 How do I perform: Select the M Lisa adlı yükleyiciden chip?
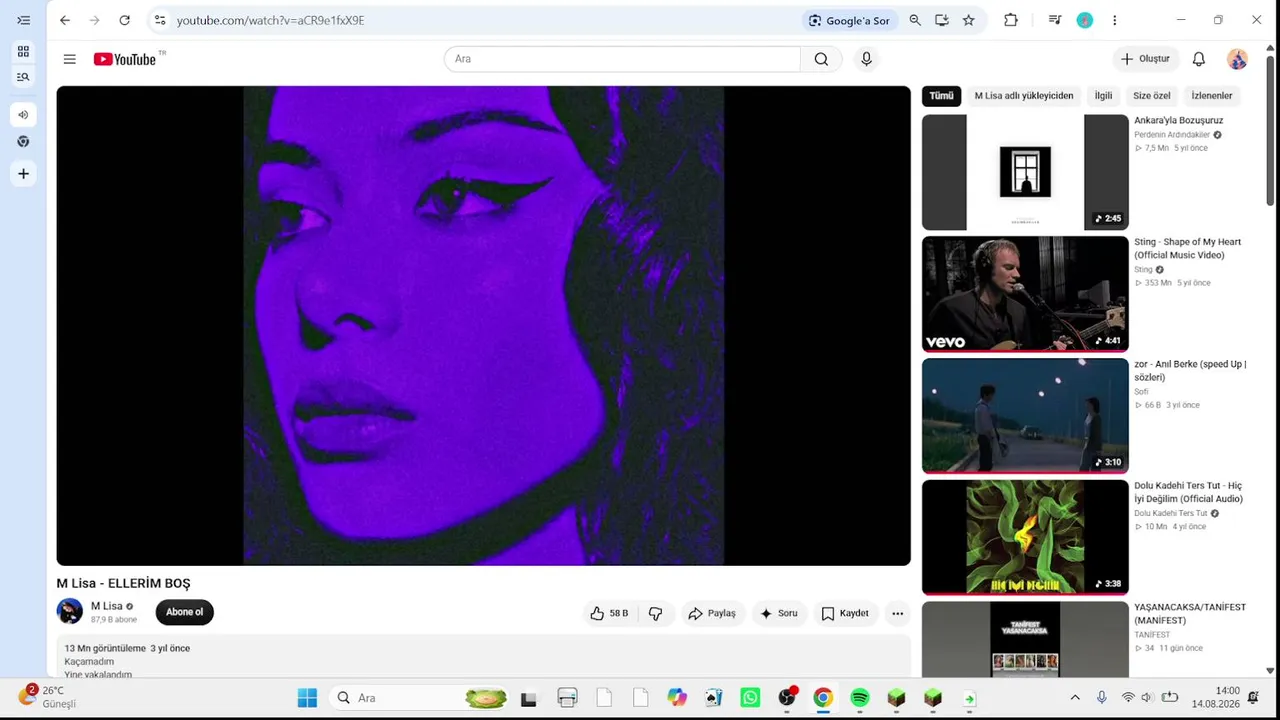click(1024, 96)
